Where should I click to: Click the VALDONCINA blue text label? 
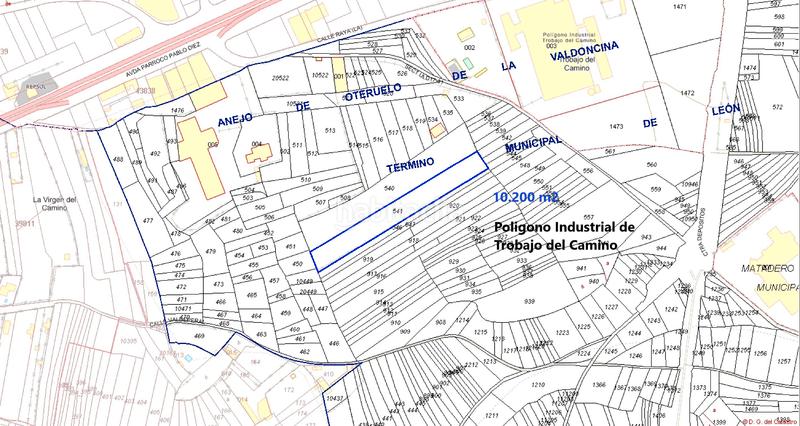[583, 46]
